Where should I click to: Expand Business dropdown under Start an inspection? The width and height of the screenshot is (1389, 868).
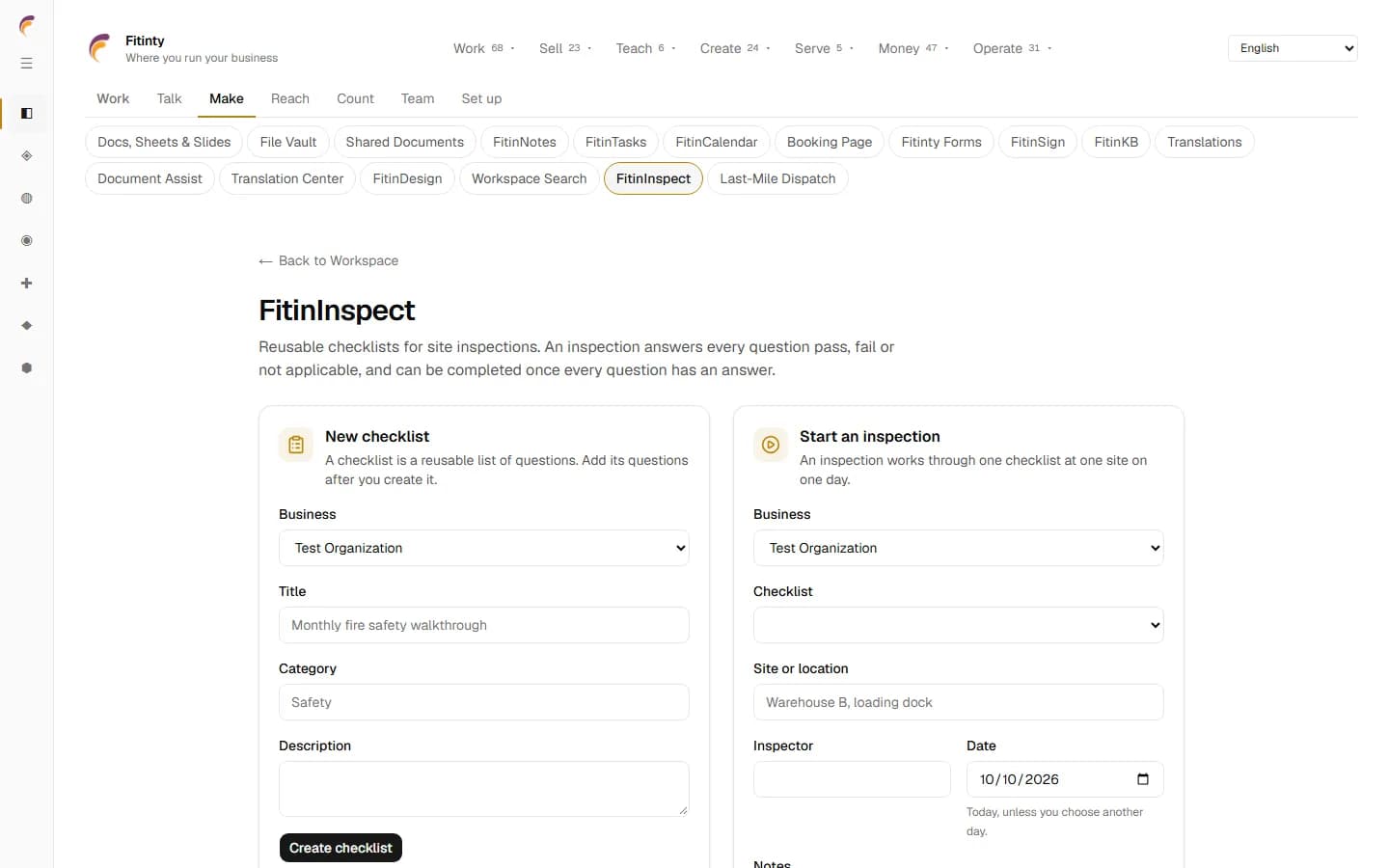tap(959, 548)
